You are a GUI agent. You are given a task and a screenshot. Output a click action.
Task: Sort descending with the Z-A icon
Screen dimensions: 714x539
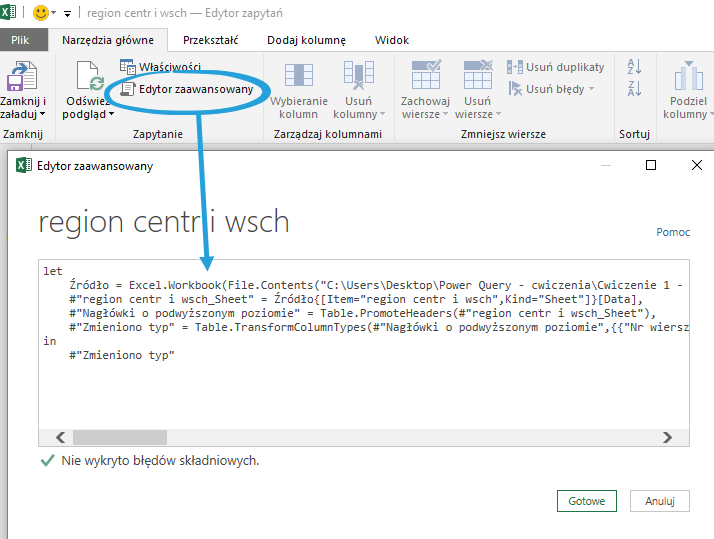pyautogui.click(x=634, y=90)
